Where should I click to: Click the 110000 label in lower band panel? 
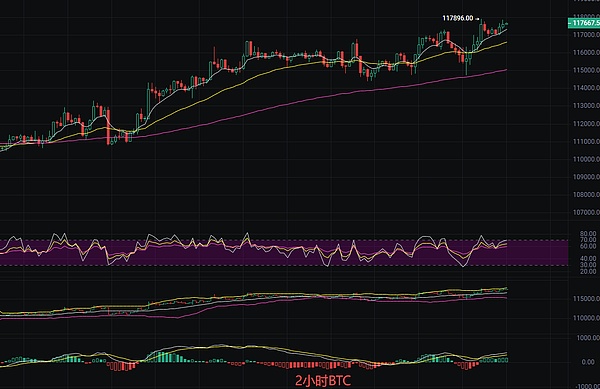586,318
